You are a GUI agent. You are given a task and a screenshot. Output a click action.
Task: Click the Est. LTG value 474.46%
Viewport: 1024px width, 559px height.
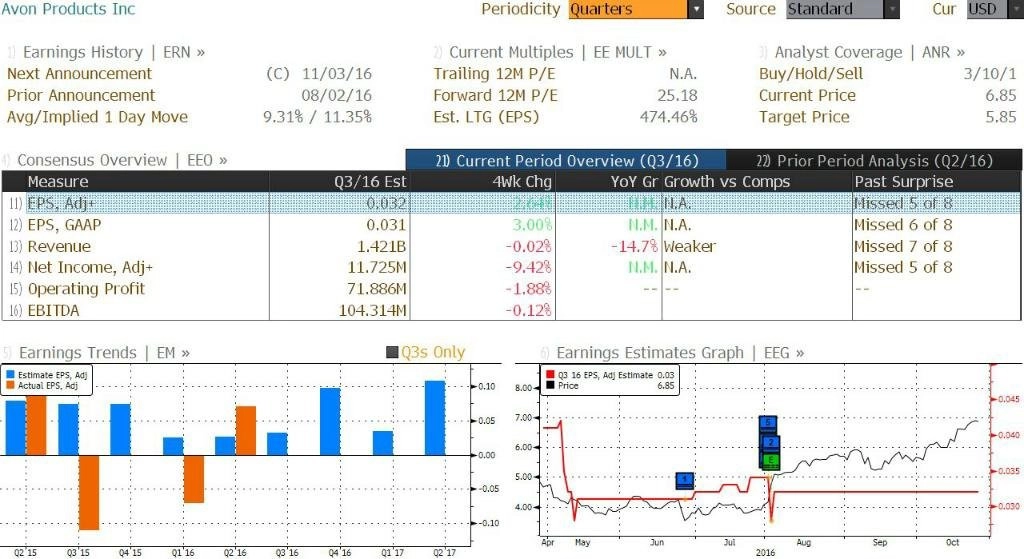click(x=669, y=117)
